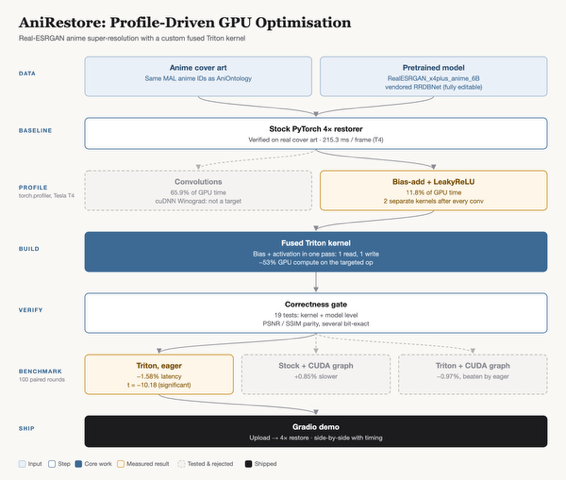Click the '11.8% of GPU time' text
Screen dimensions: 566x480
click(x=434, y=192)
